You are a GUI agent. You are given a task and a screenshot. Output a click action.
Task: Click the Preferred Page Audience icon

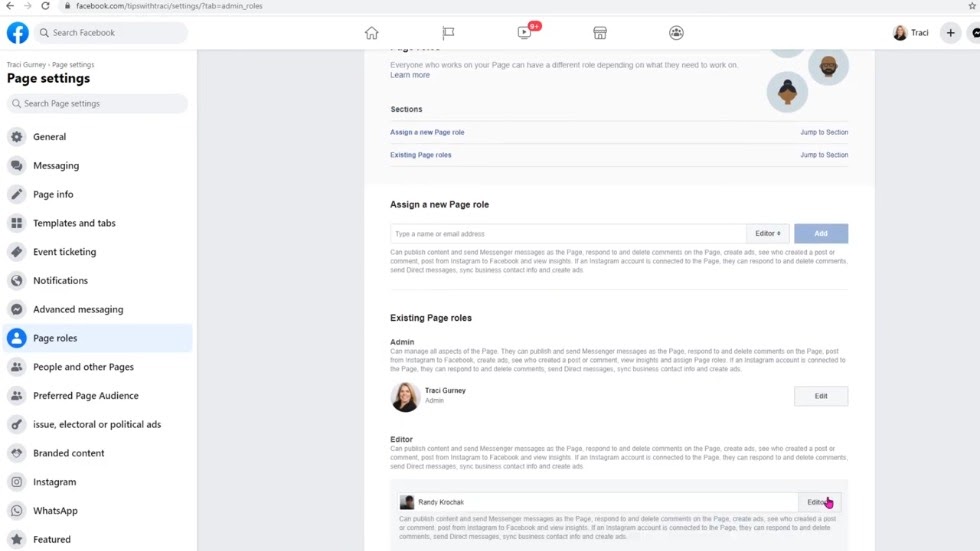click(17, 395)
